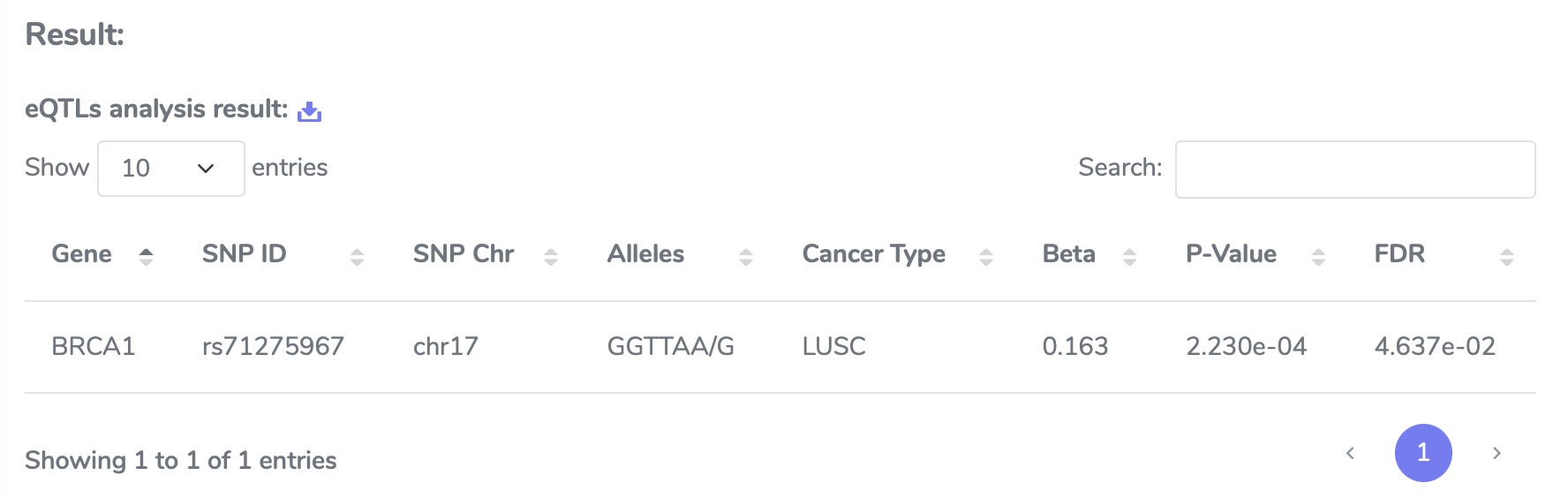Viewport: 1568px width, 498px height.
Task: Open the Show entries count dropdown
Action: tap(171, 169)
